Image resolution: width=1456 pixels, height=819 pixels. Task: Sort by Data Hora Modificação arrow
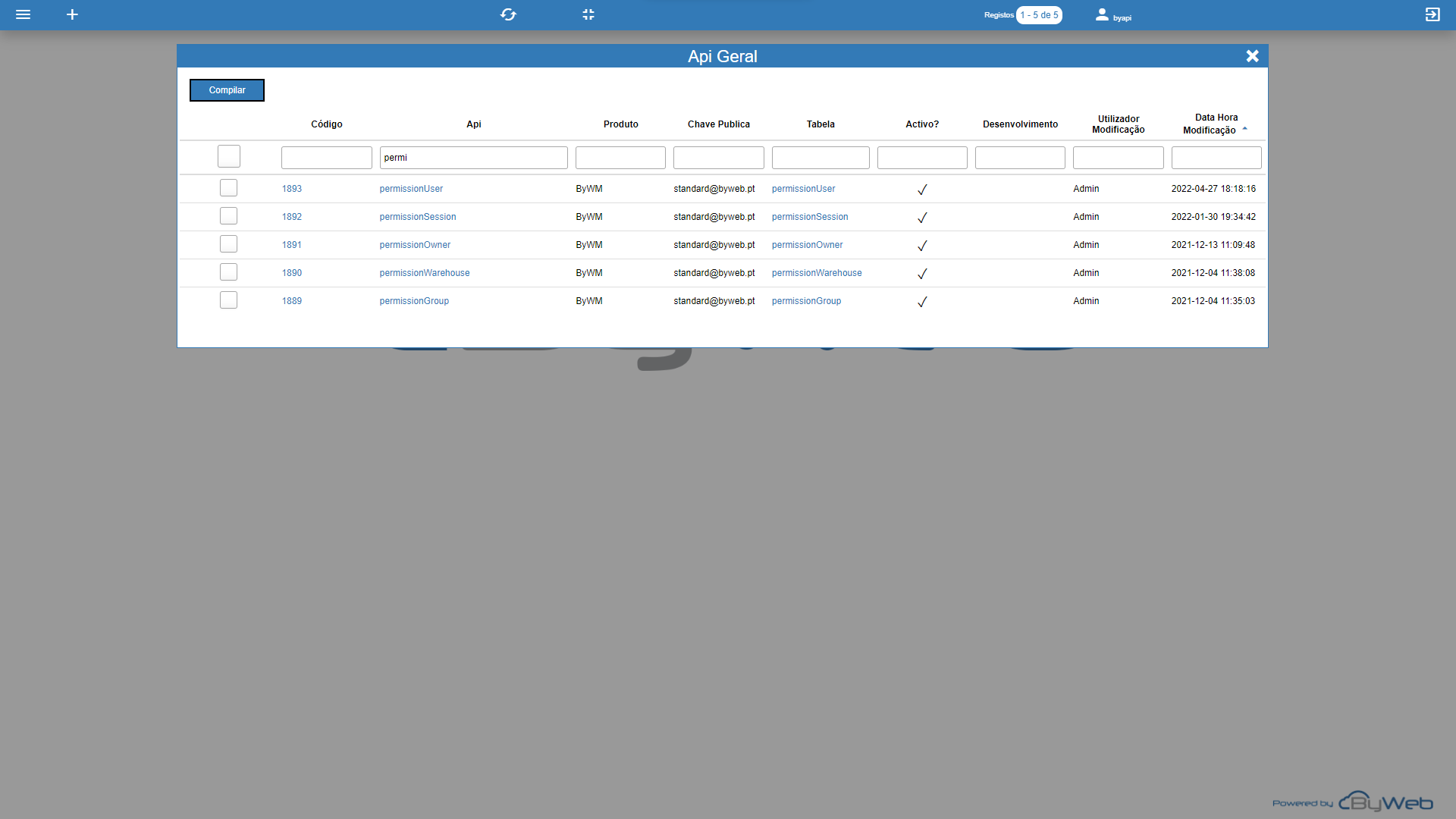pos(1244,129)
